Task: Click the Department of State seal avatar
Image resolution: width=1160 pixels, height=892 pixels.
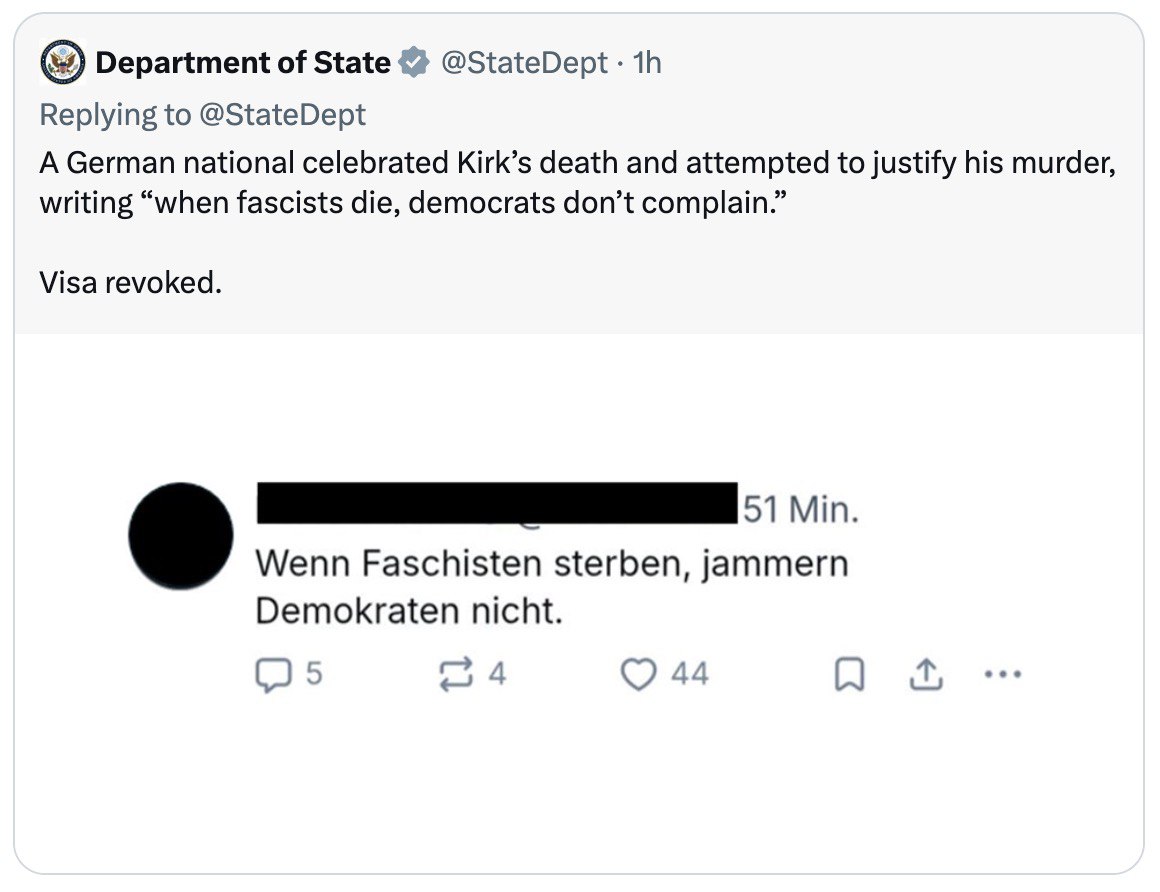Action: 63,63
